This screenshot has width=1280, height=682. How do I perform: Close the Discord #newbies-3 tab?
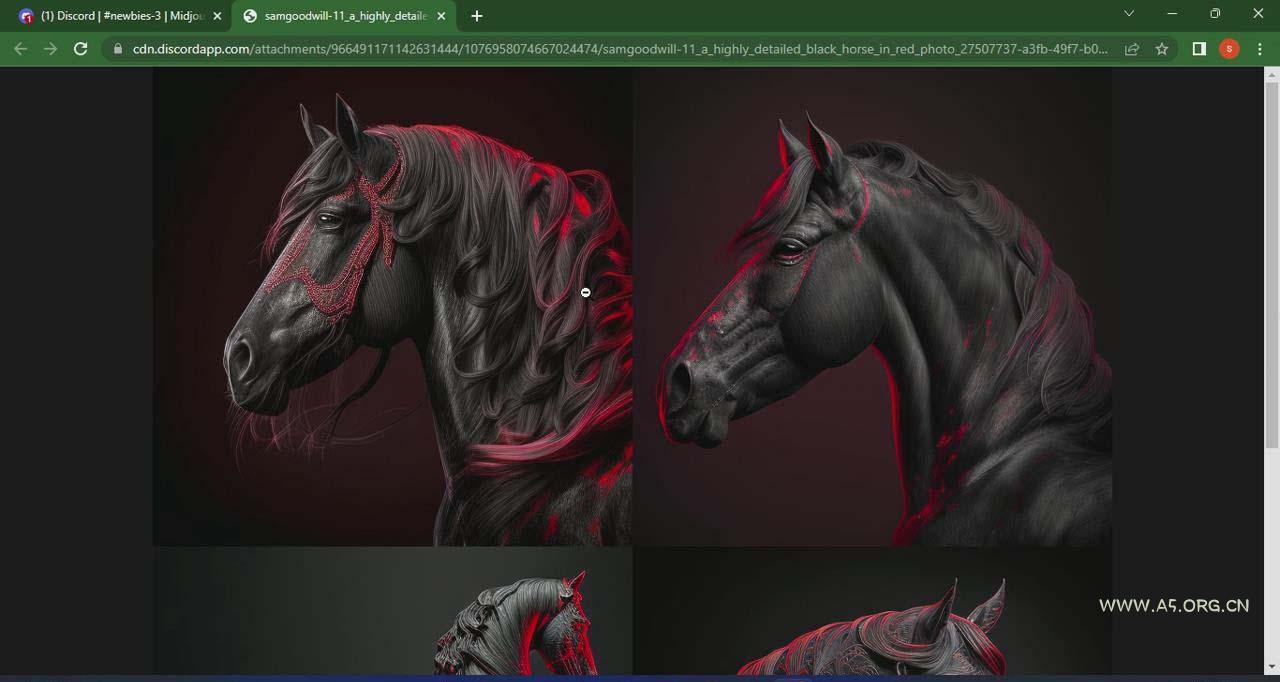point(218,16)
